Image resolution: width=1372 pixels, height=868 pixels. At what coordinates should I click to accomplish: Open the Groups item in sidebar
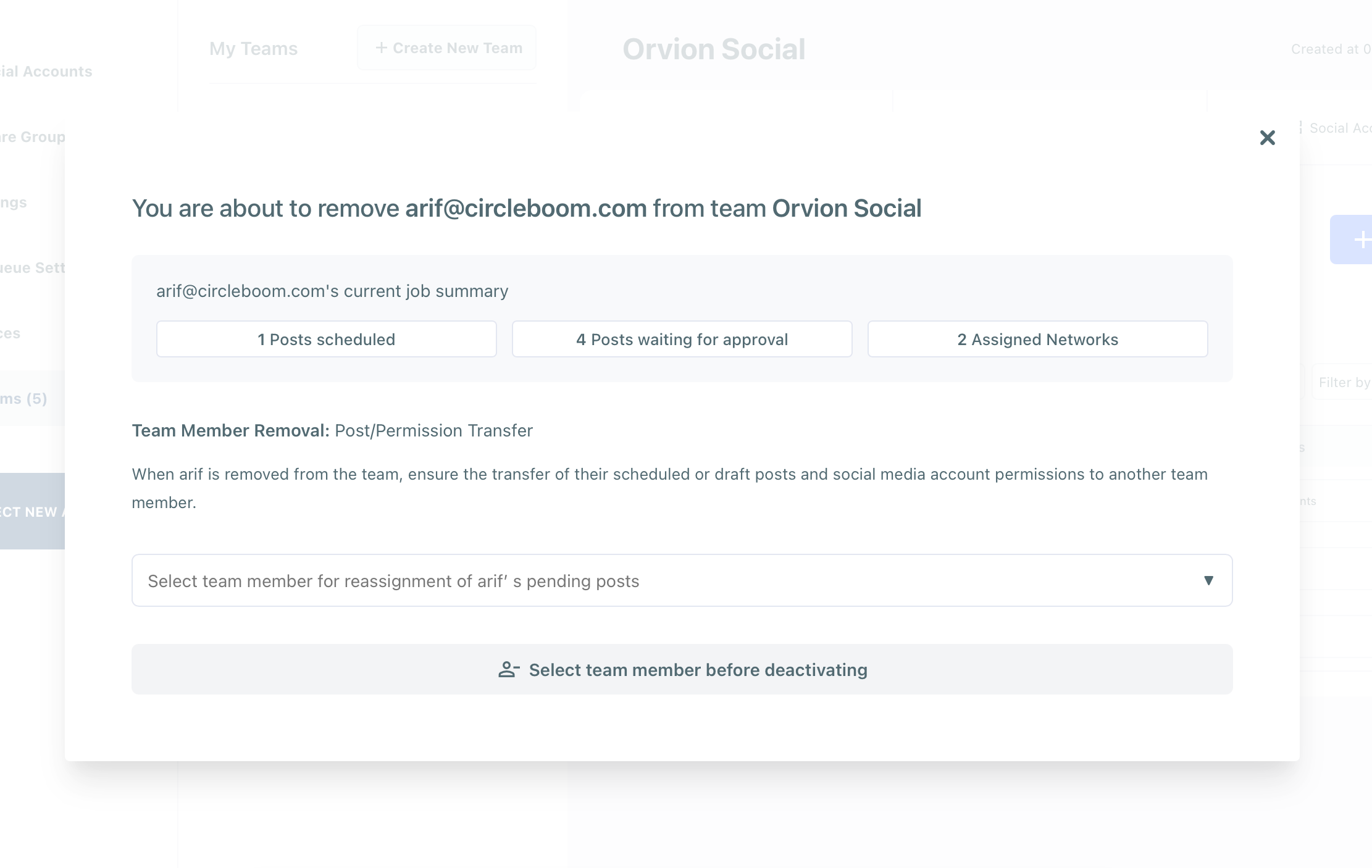pos(32,137)
